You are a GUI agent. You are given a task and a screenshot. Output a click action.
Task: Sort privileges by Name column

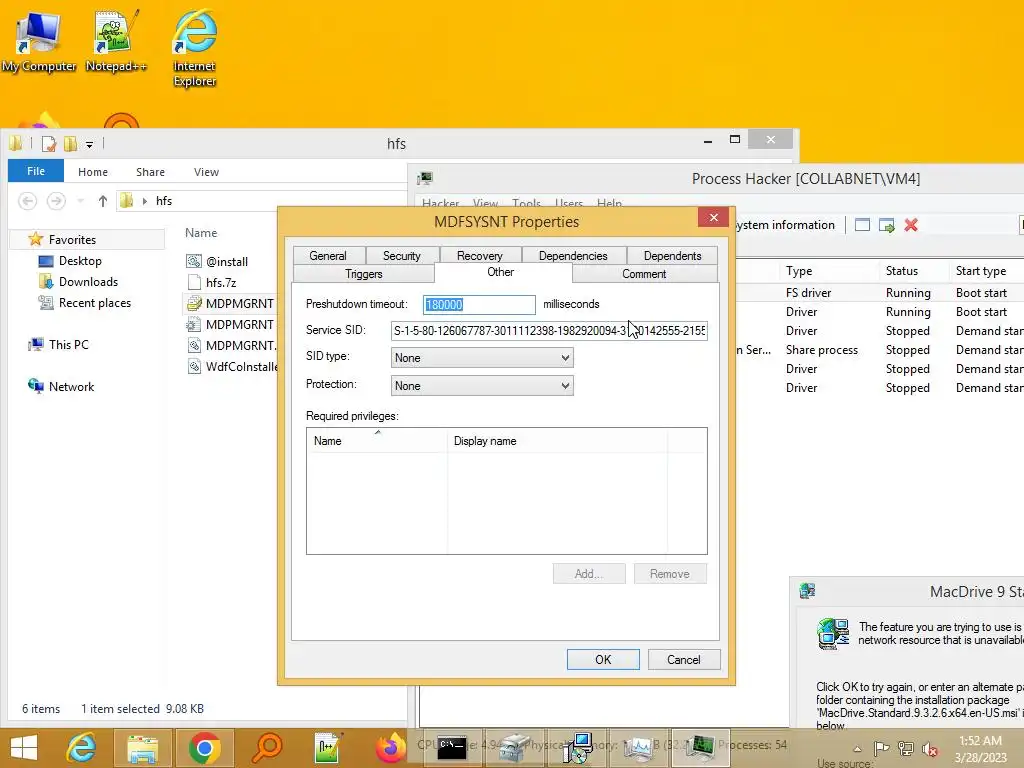(x=377, y=441)
